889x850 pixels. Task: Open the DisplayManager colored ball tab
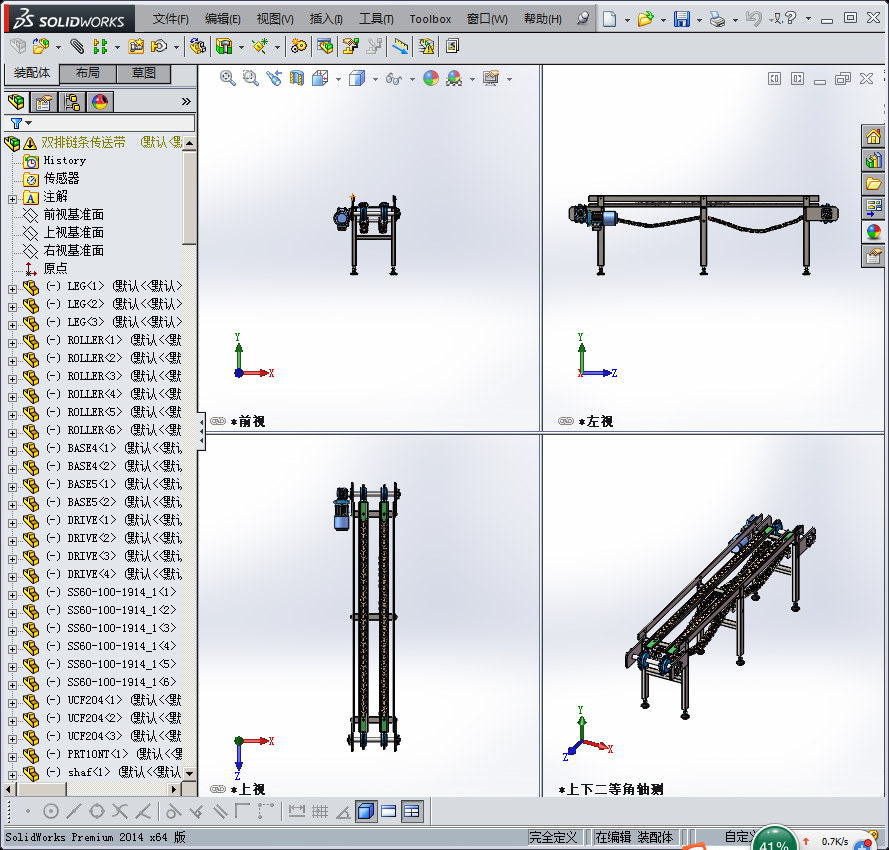tap(100, 101)
